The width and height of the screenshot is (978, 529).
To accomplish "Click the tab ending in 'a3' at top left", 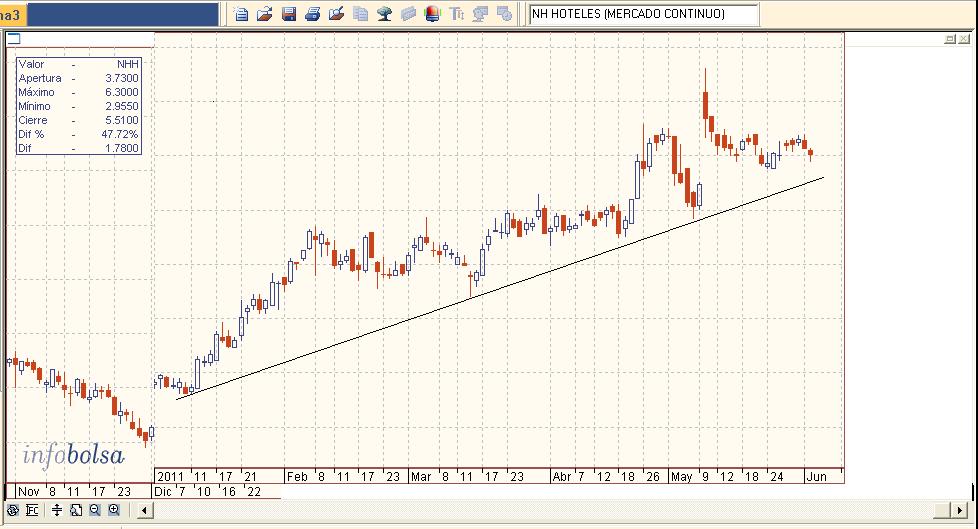I will tap(12, 15).
